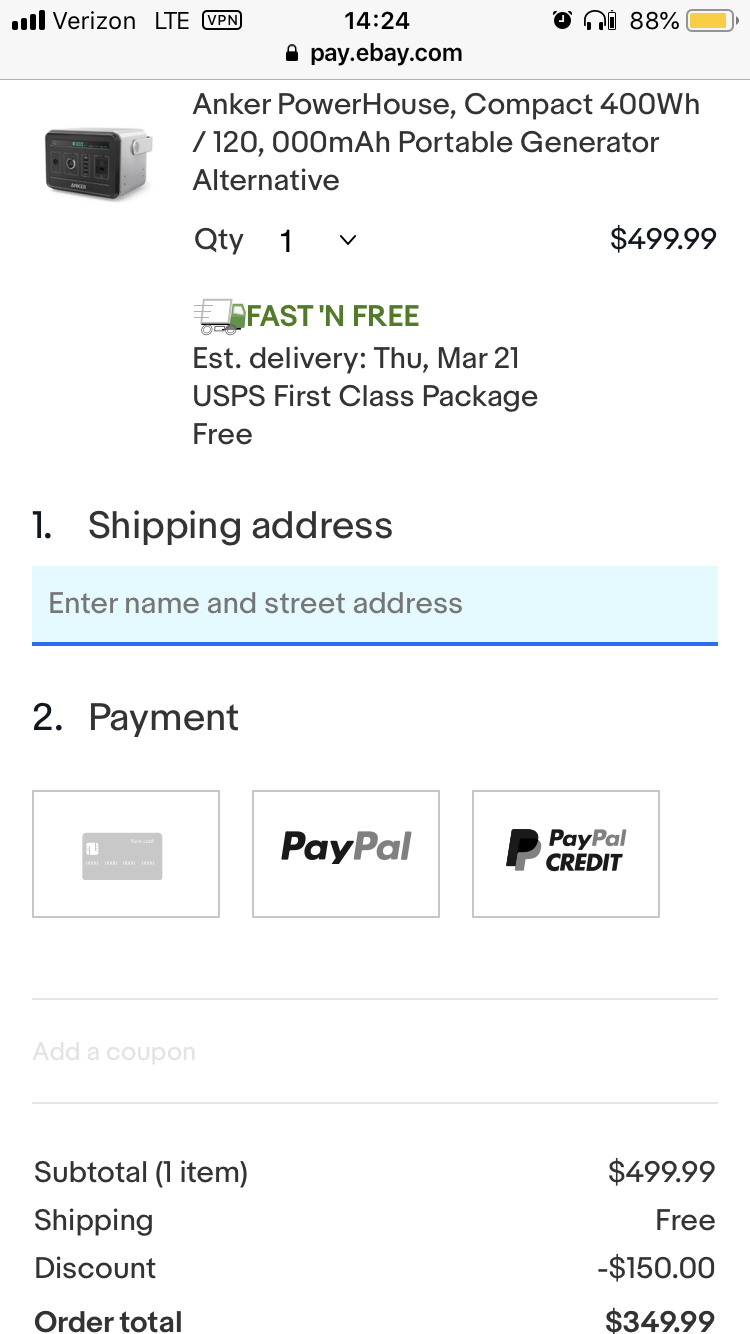Tap the Add a coupon link
The width and height of the screenshot is (750, 1334).
[x=114, y=1052]
